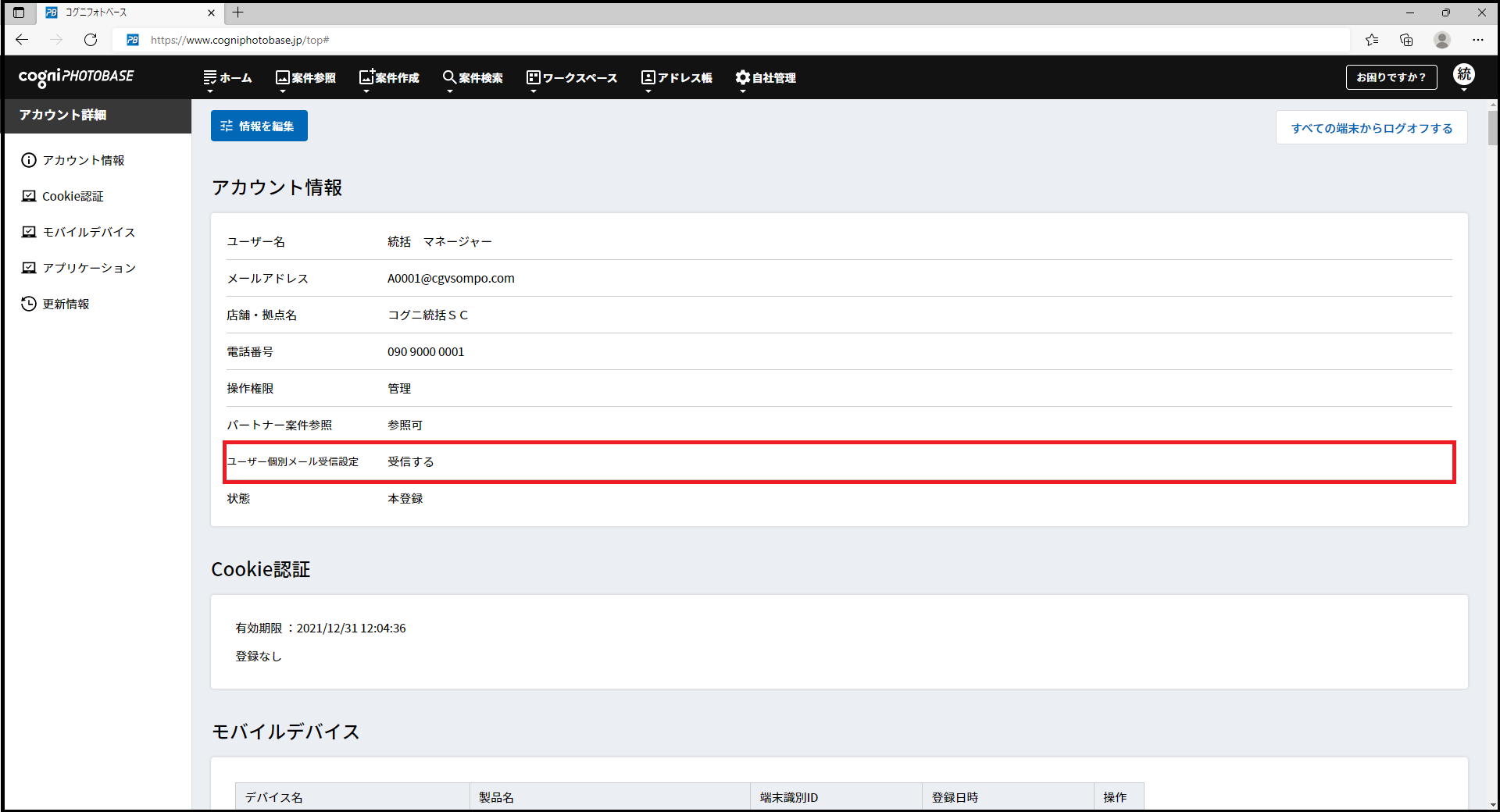Click the browser refresh icon
Image resolution: width=1500 pixels, height=812 pixels.
tap(91, 40)
